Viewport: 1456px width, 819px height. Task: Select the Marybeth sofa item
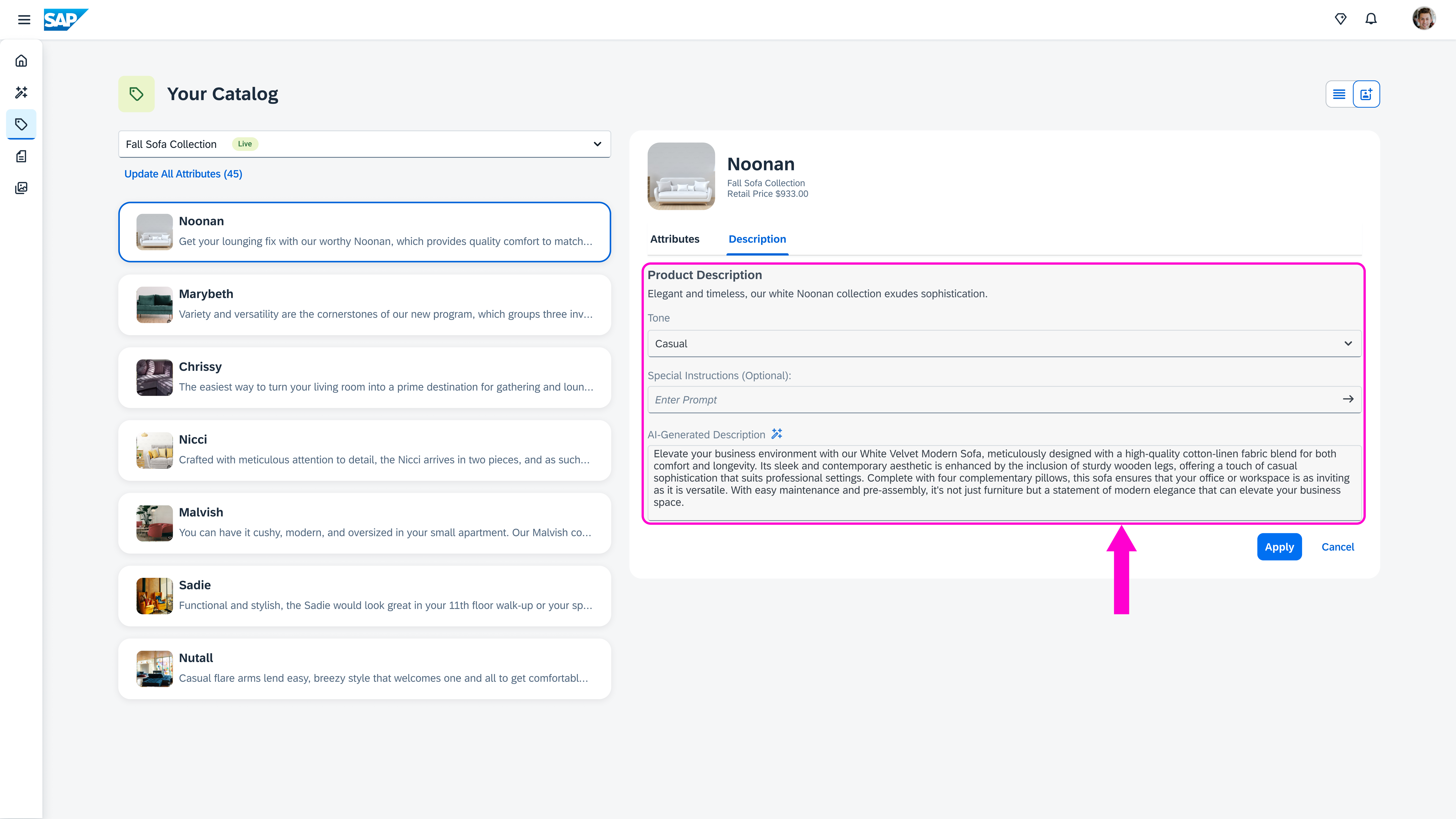click(x=365, y=305)
